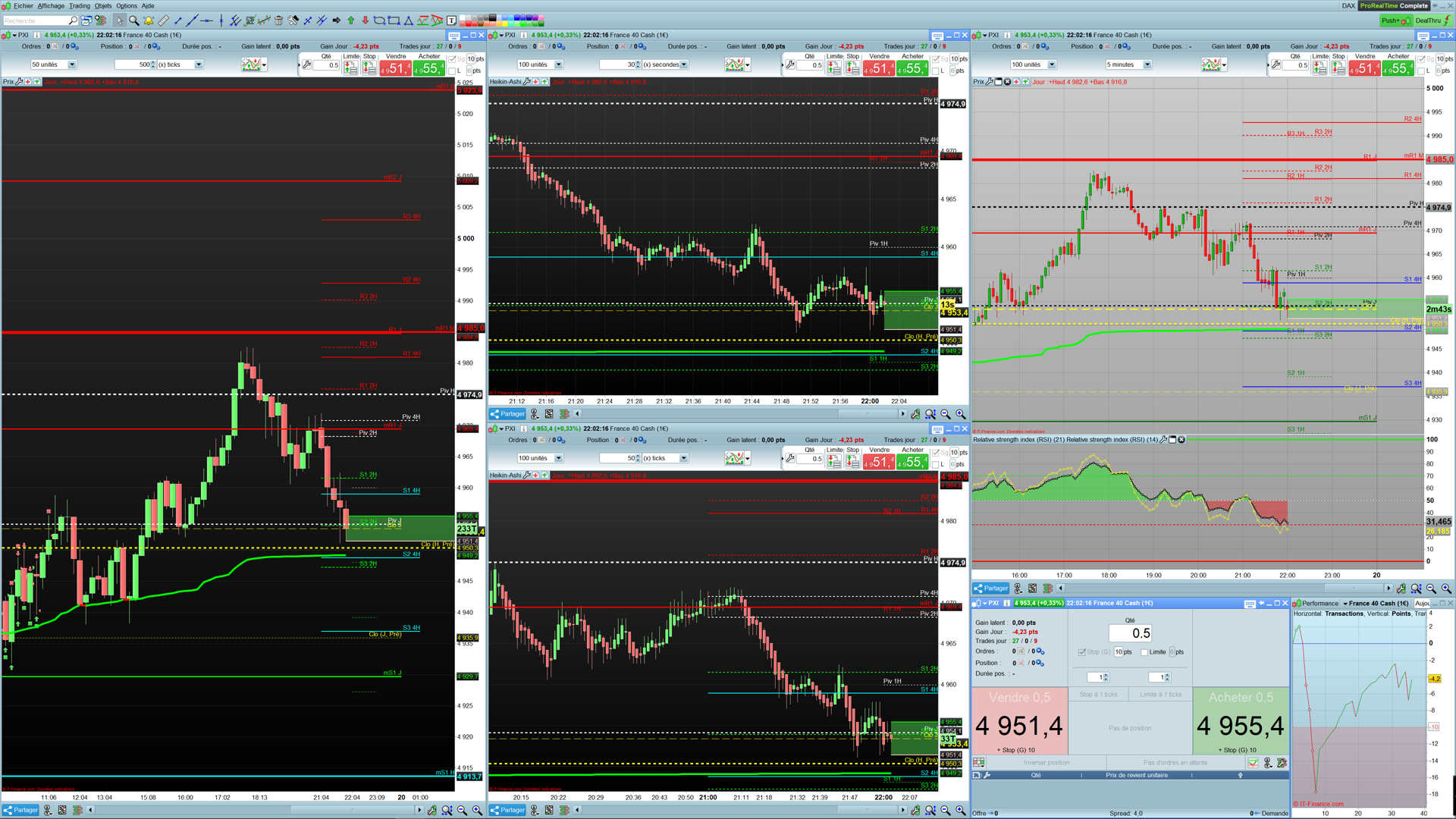Viewport: 1456px width, 819px height.
Task: Click the Qté quantity field showing 0.5
Action: [1130, 633]
